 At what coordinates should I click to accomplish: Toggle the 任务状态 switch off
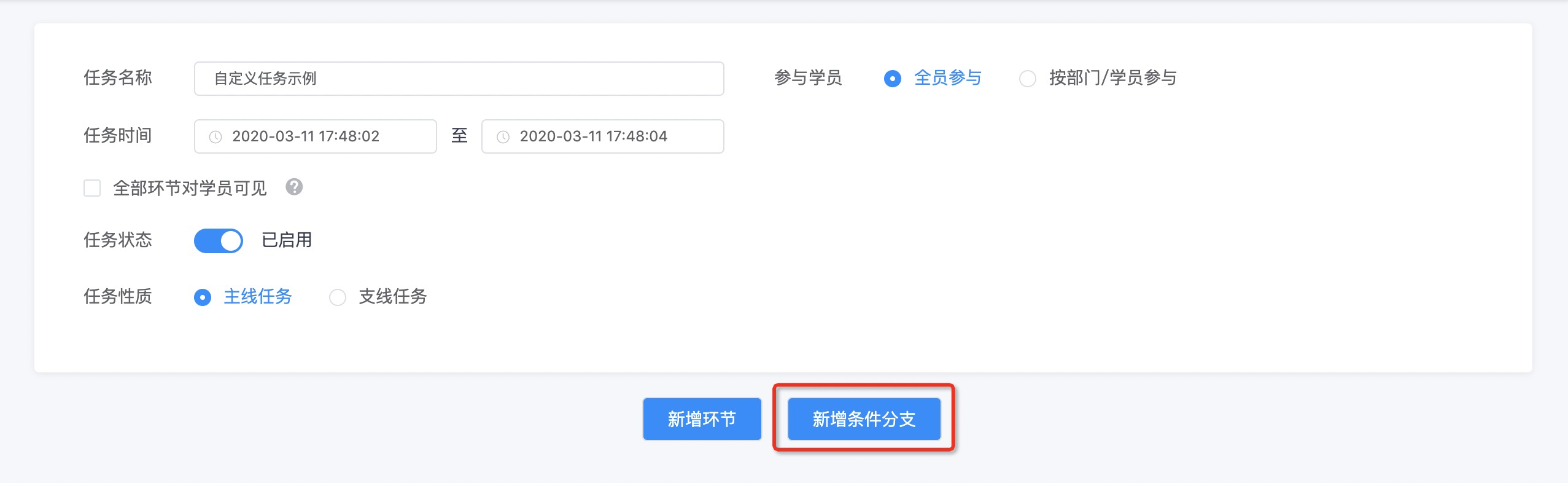coord(219,241)
